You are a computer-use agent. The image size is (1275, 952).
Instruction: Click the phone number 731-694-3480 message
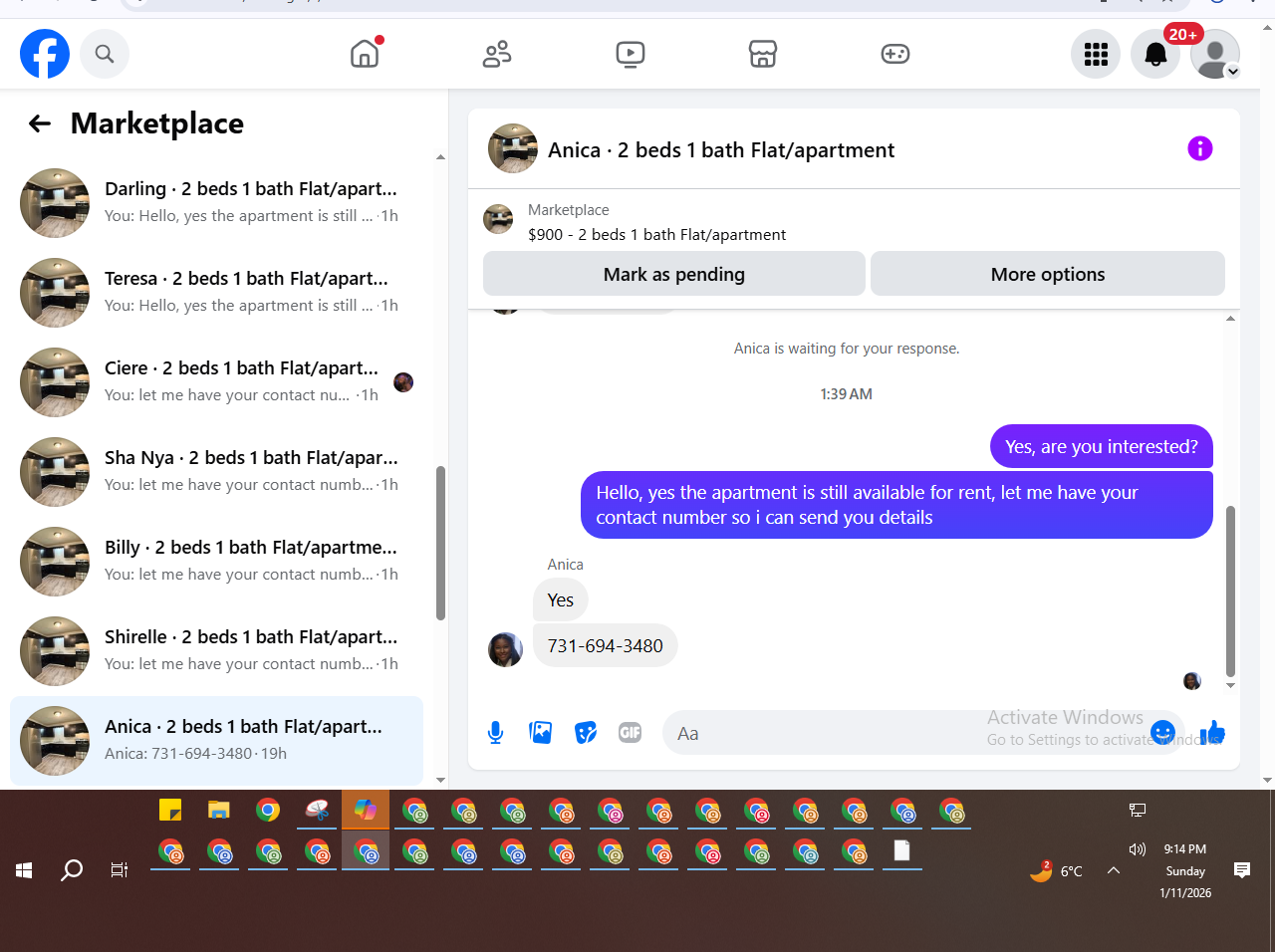[x=606, y=645]
